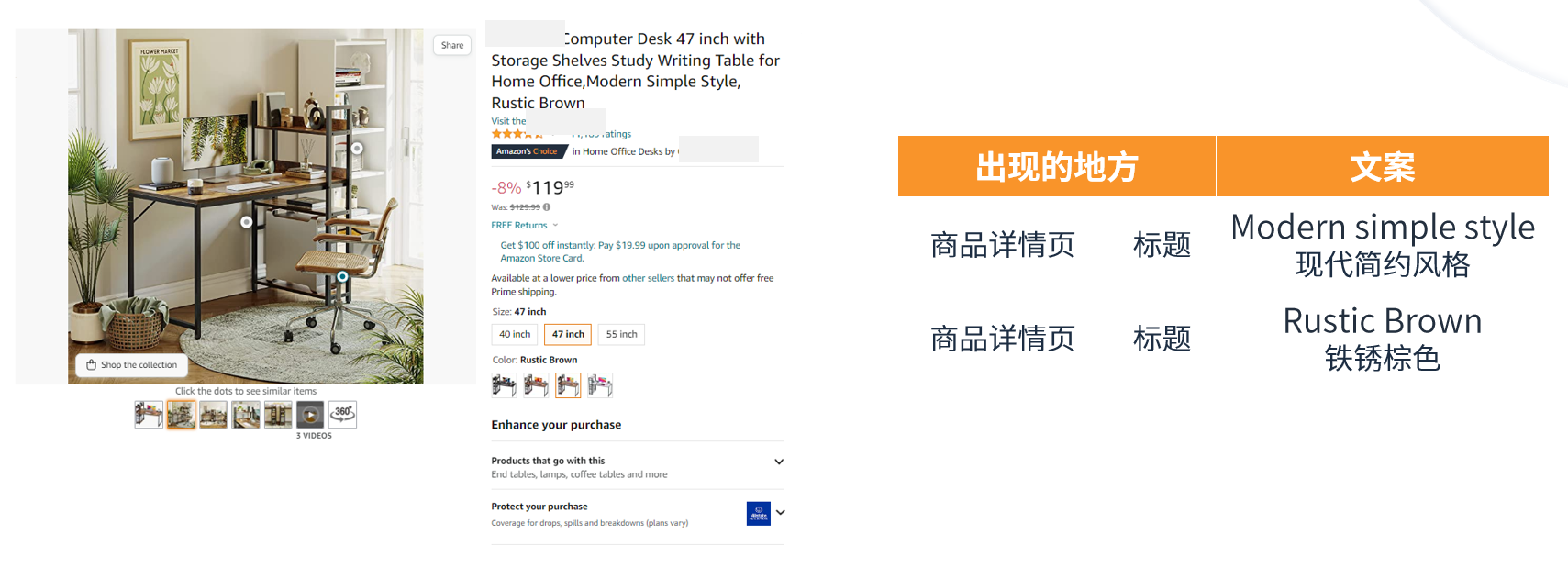Open the 'other sellers' link
Screen dimensions: 1568x579
coord(648,278)
